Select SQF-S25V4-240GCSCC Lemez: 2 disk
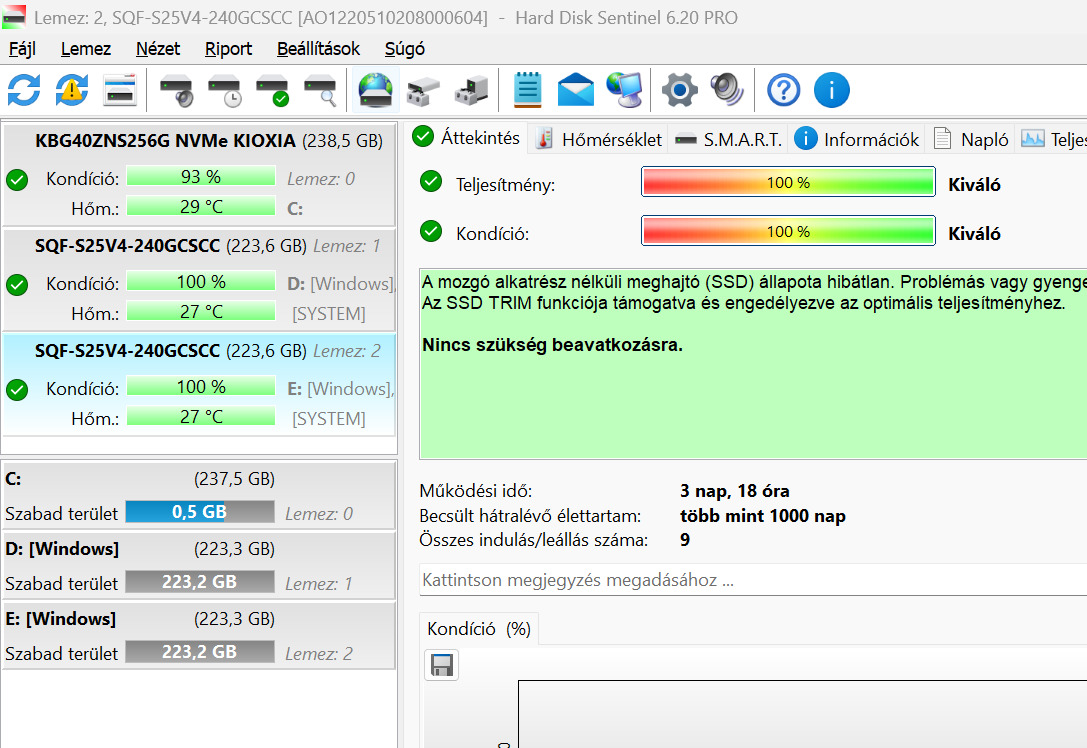 point(200,384)
